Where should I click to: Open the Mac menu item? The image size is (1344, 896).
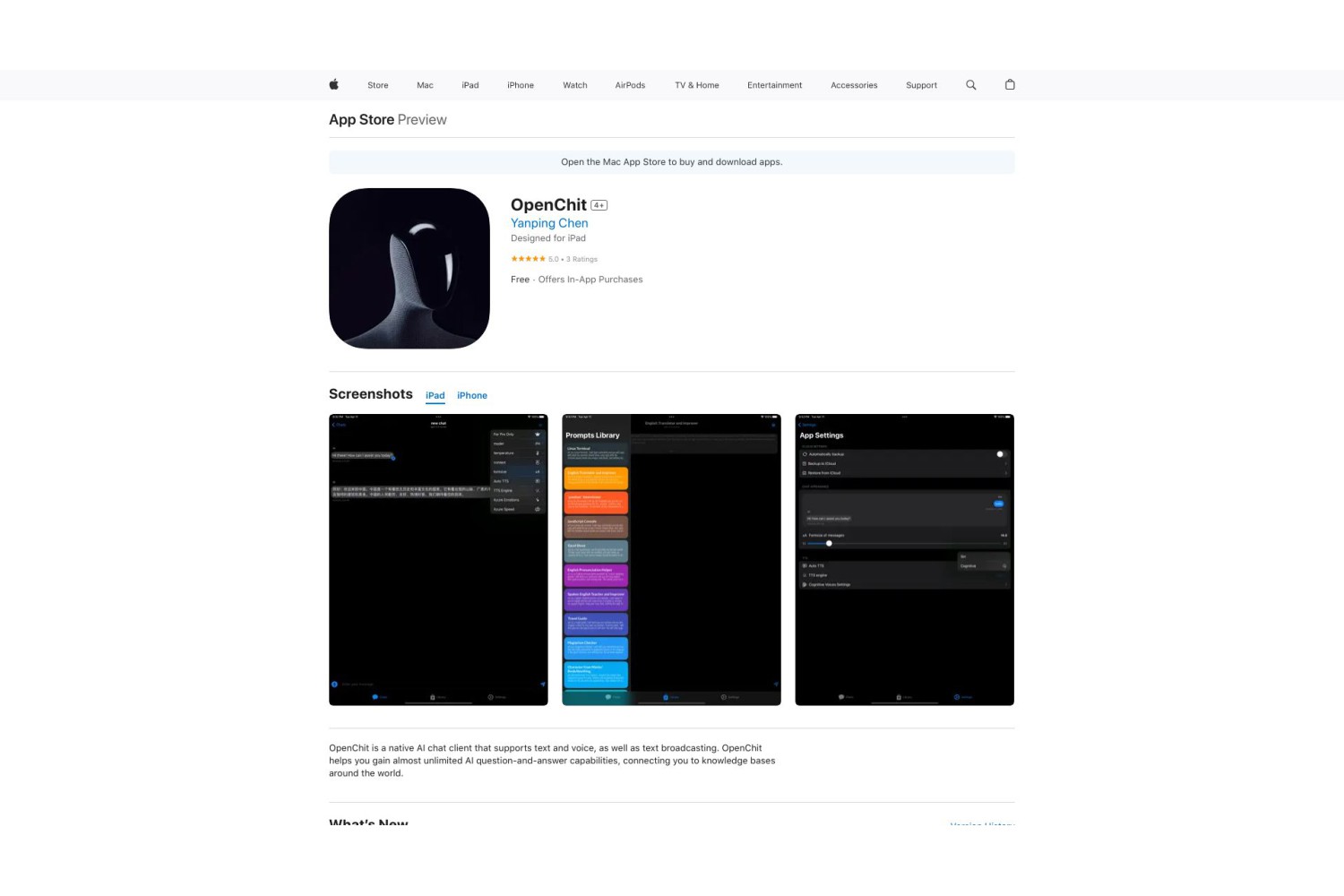(425, 85)
